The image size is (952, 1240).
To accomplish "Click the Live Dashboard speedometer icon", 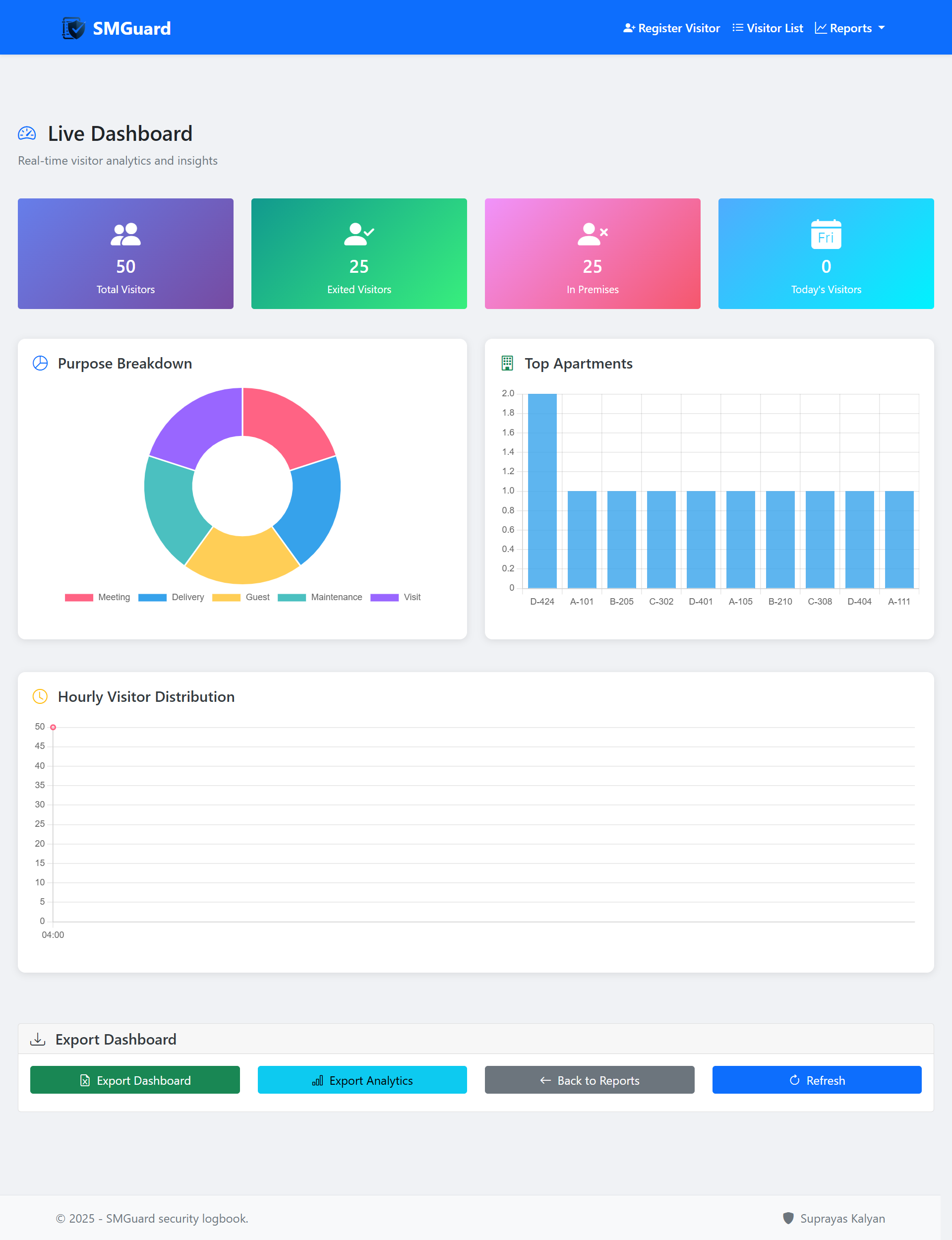I will [27, 134].
